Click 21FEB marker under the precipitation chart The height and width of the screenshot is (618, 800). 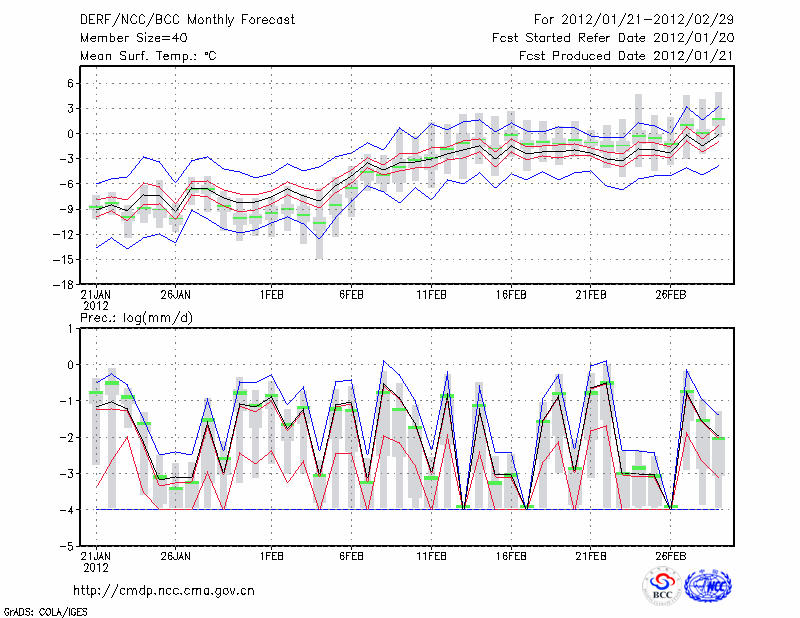591,556
